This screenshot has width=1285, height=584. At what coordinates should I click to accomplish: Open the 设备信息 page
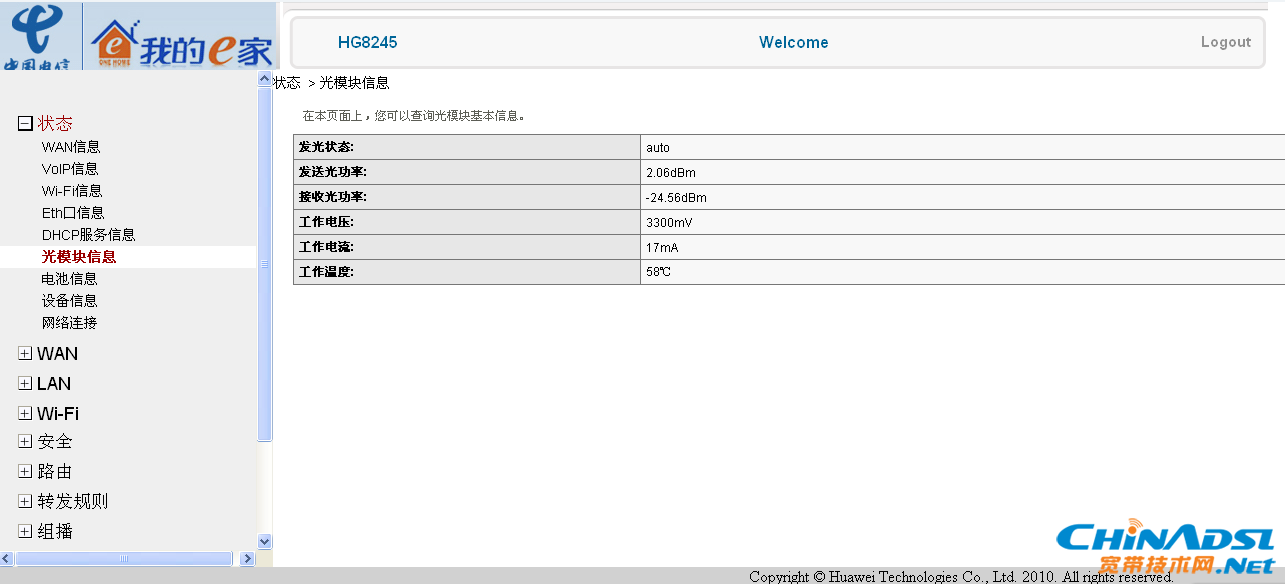70,301
